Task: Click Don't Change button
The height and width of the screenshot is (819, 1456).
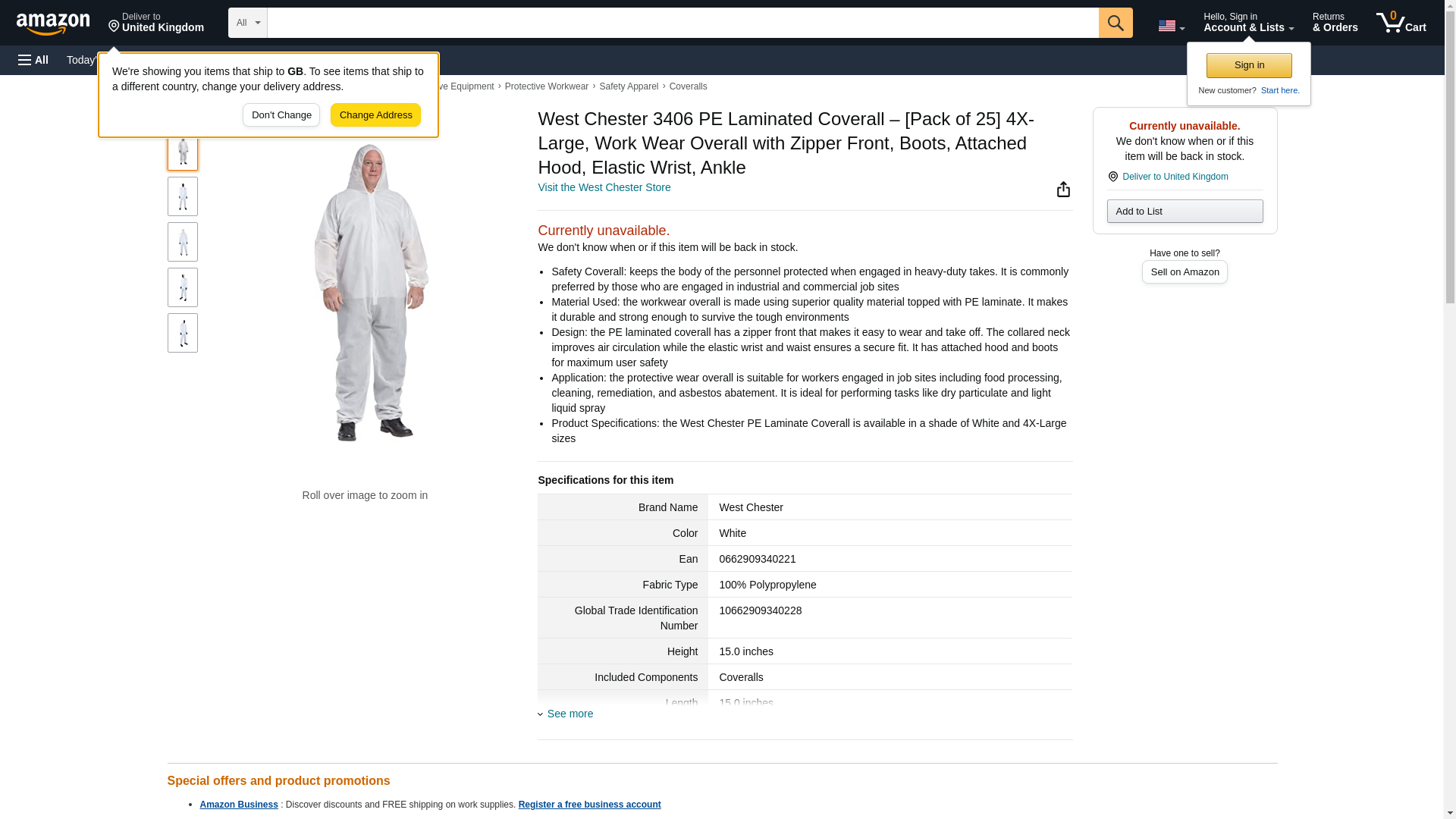Action: tap(281, 115)
